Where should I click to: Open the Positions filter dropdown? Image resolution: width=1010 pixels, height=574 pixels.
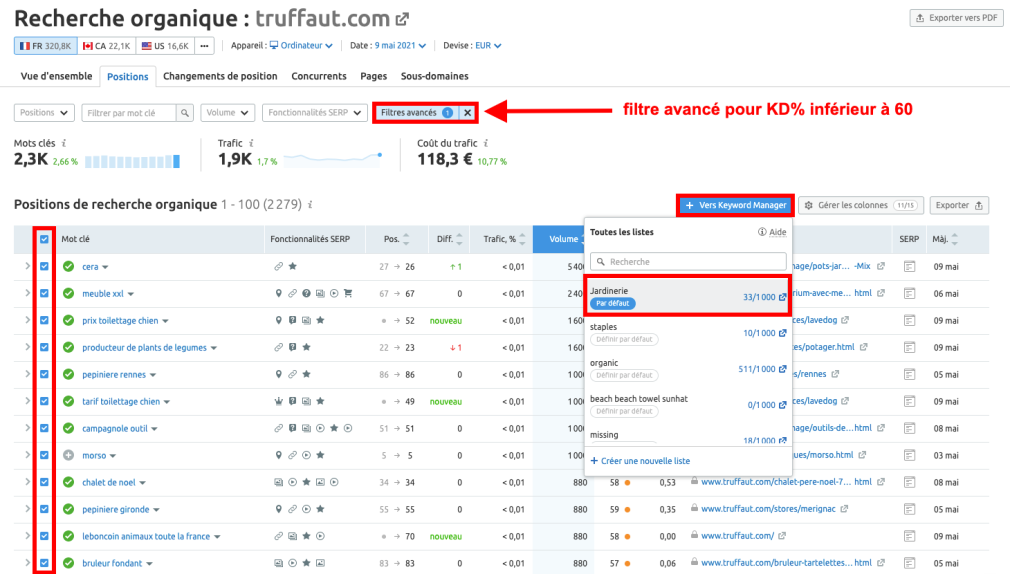[x=44, y=113]
